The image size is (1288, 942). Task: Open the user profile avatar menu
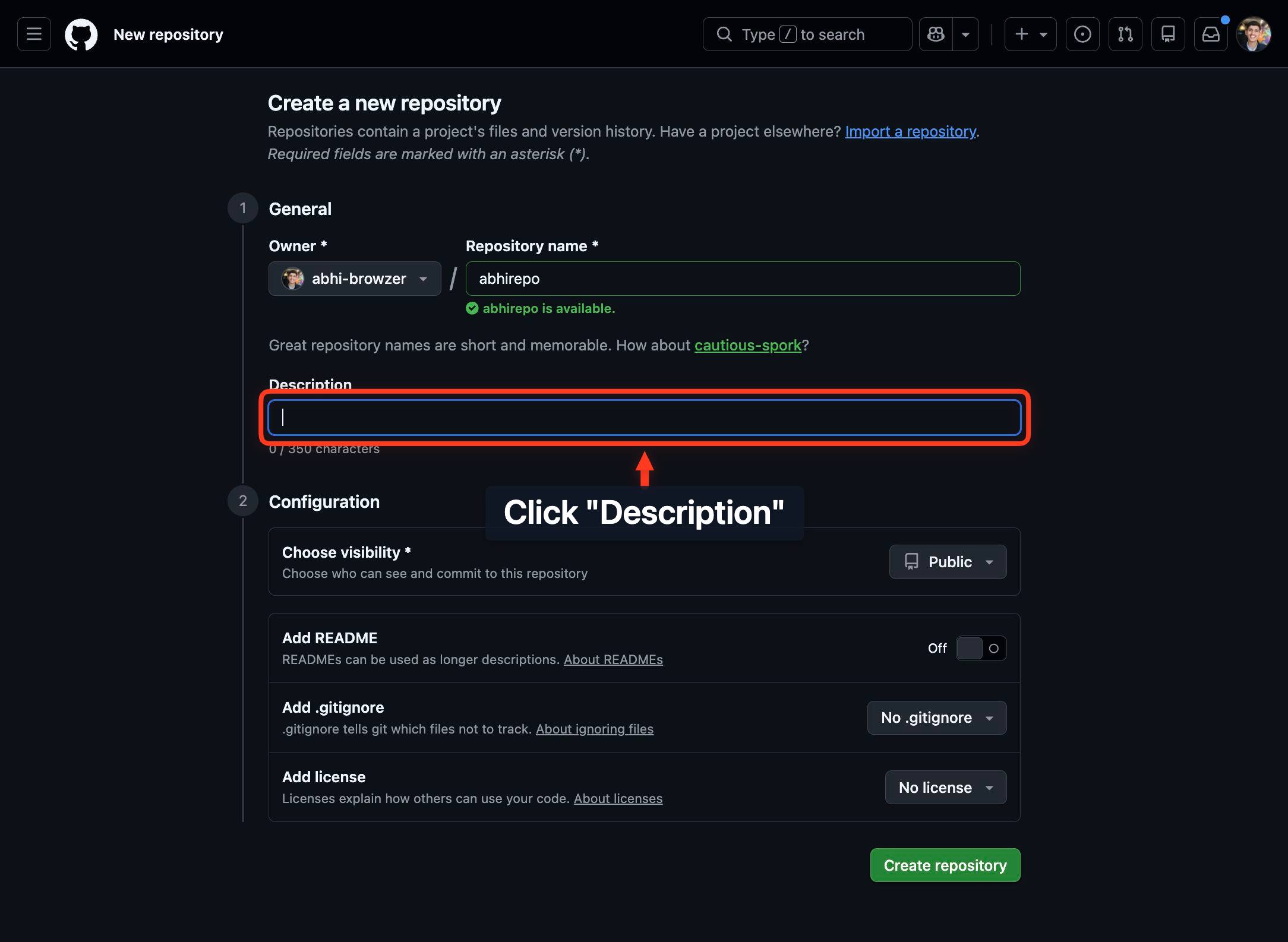coord(1254,34)
